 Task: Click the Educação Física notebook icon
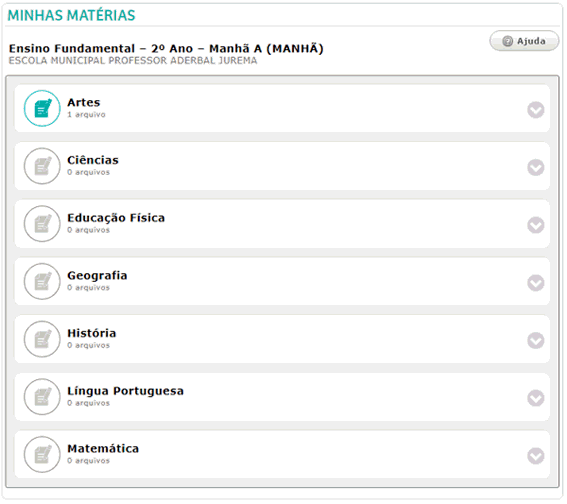tap(42, 224)
